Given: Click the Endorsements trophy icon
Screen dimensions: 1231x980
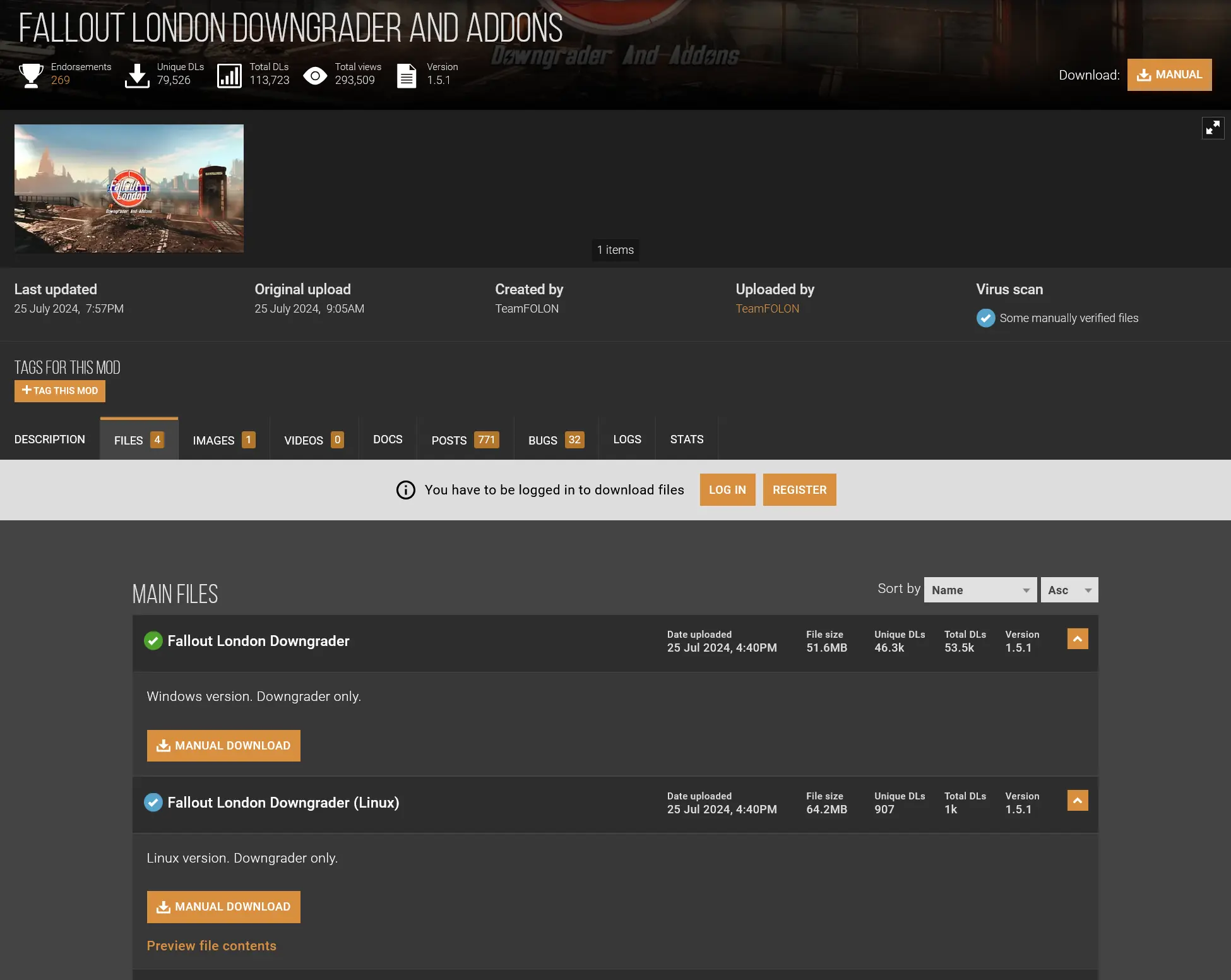Looking at the screenshot, I should (31, 75).
